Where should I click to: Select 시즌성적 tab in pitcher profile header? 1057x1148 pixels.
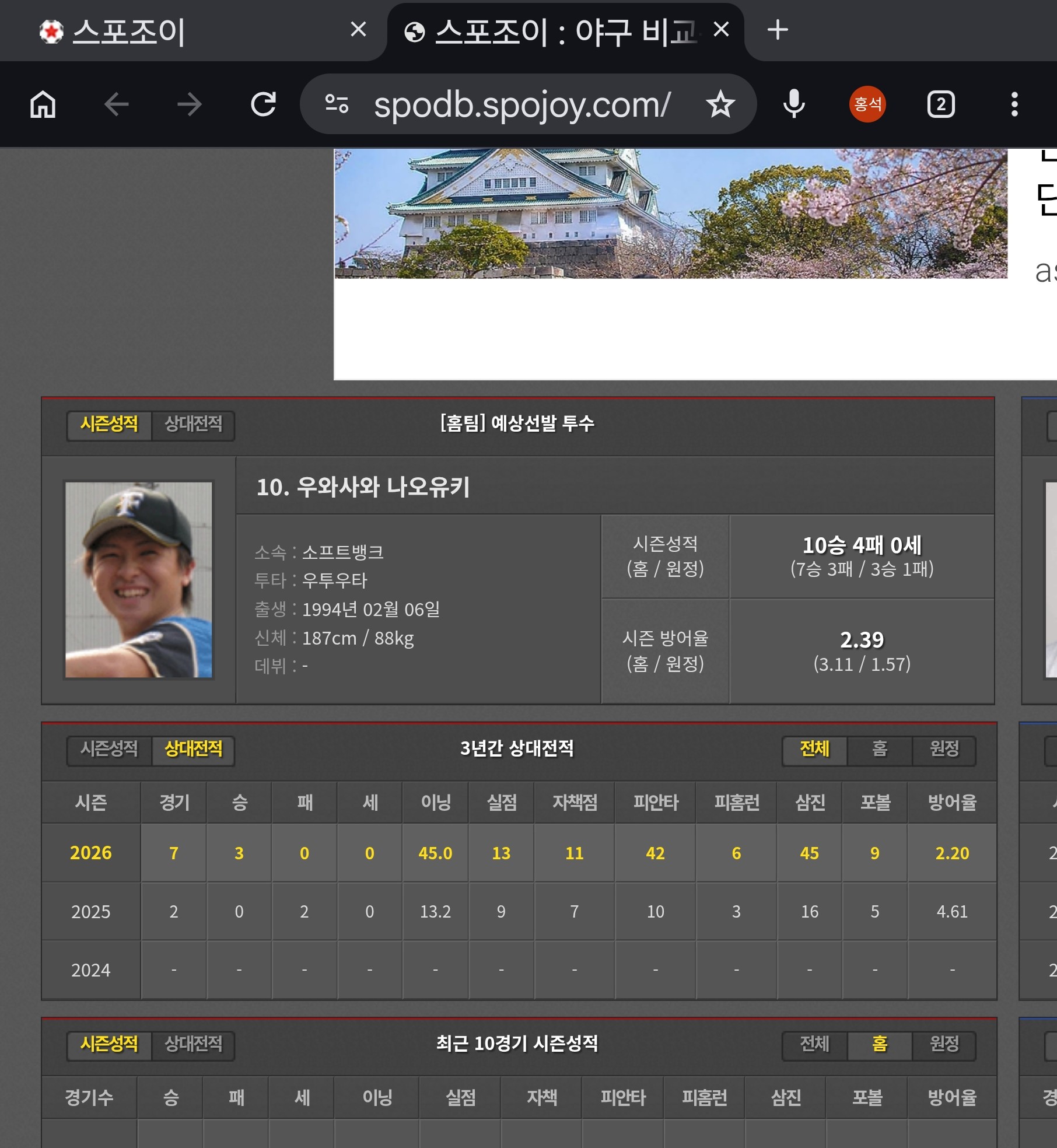click(x=109, y=424)
